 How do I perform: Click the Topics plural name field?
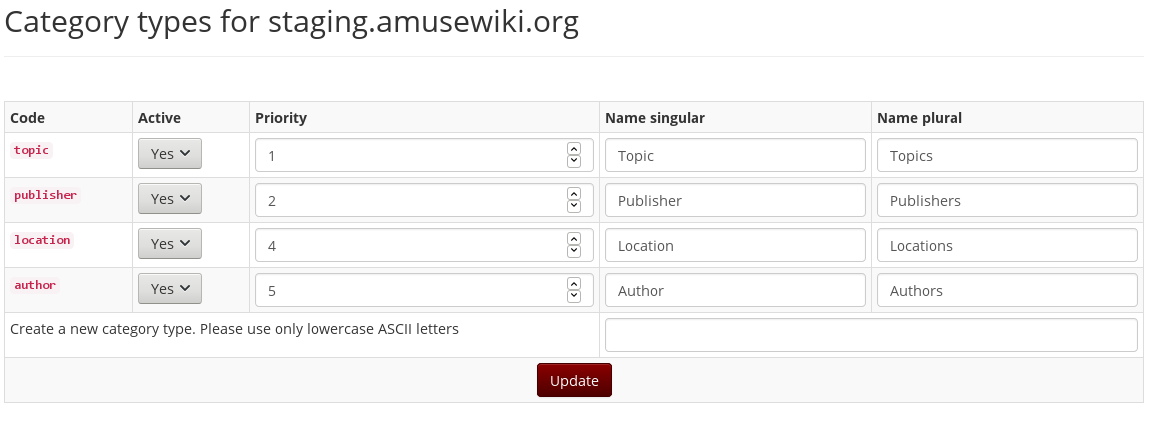click(x=1007, y=155)
